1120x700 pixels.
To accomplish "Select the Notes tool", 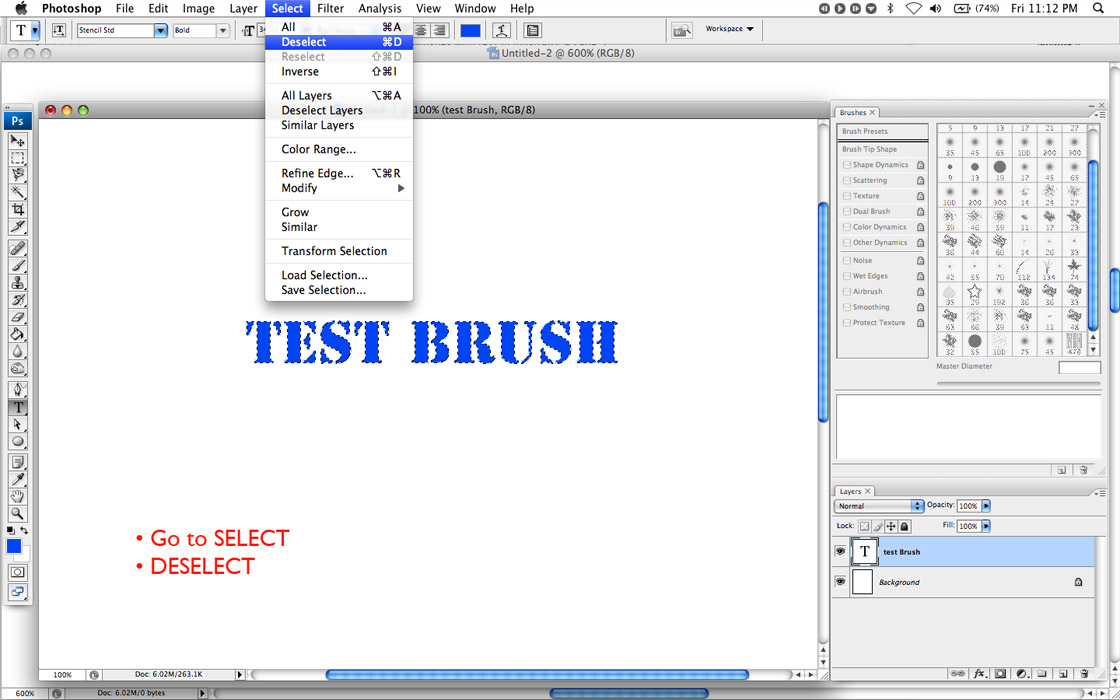I will click(x=18, y=462).
